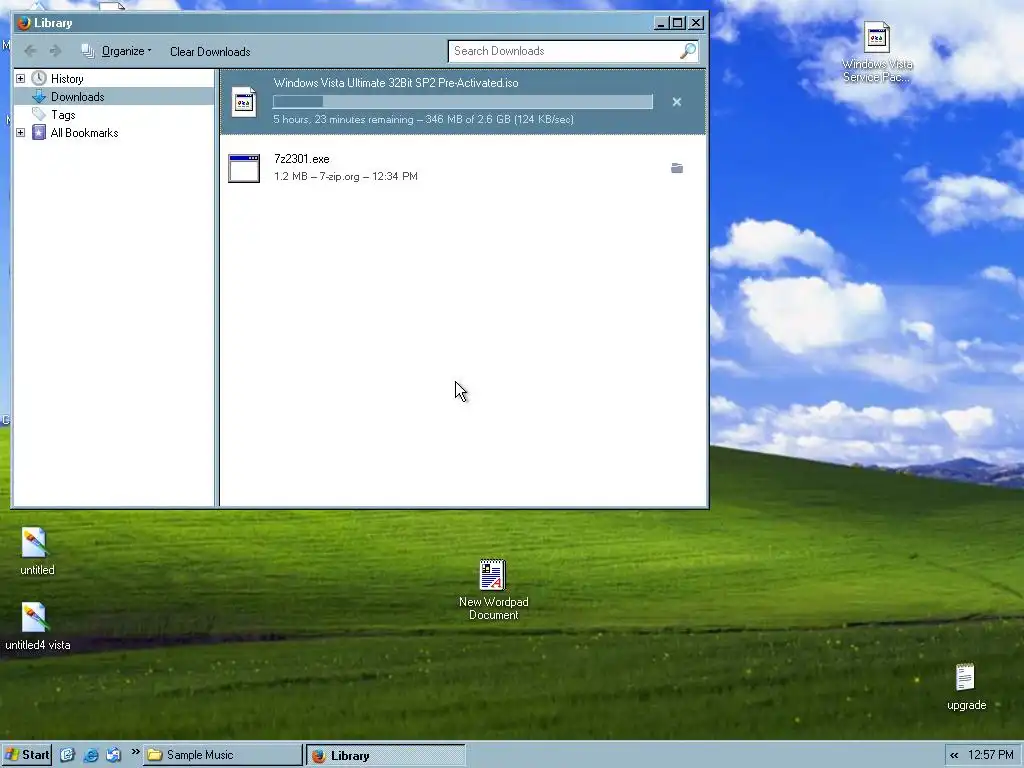Minimize the Library window
This screenshot has width=1024, height=768.
click(x=661, y=23)
